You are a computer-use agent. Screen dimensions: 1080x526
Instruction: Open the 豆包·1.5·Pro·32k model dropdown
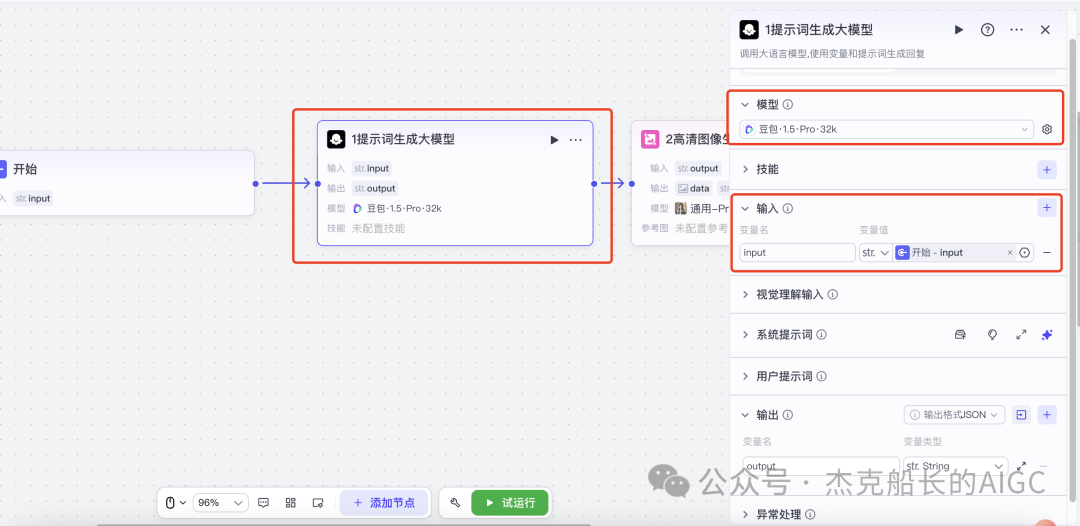click(886, 129)
